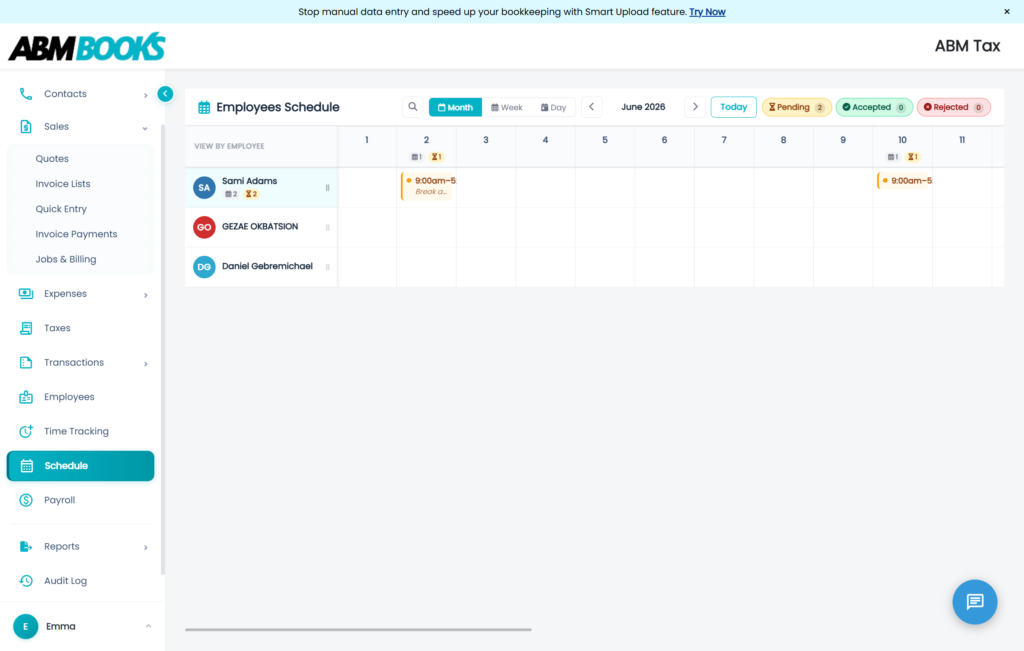Open Quick Entry under Sales

(61, 209)
